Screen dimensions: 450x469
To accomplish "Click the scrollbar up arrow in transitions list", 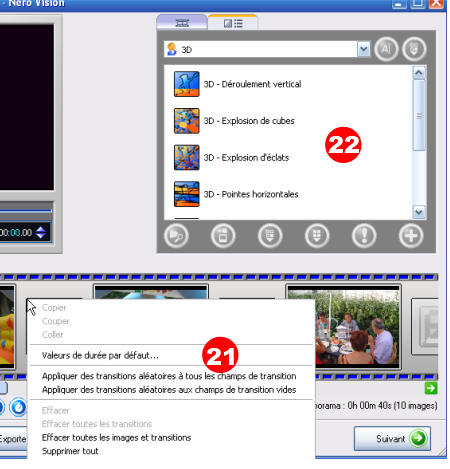I will [x=419, y=72].
